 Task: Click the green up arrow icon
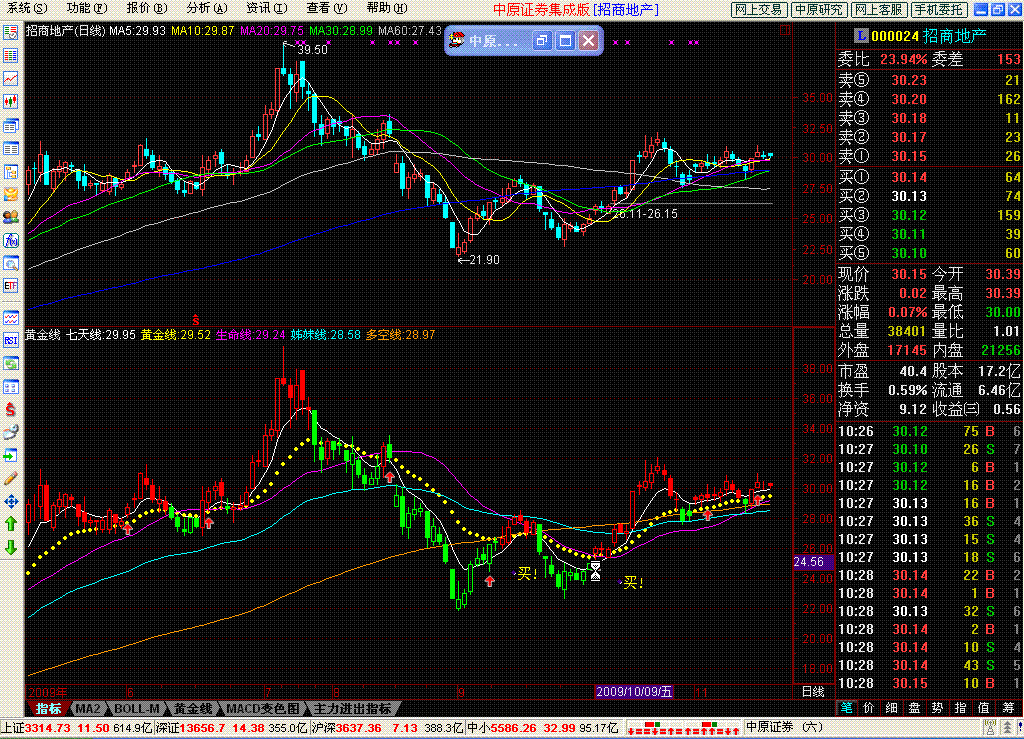point(10,524)
